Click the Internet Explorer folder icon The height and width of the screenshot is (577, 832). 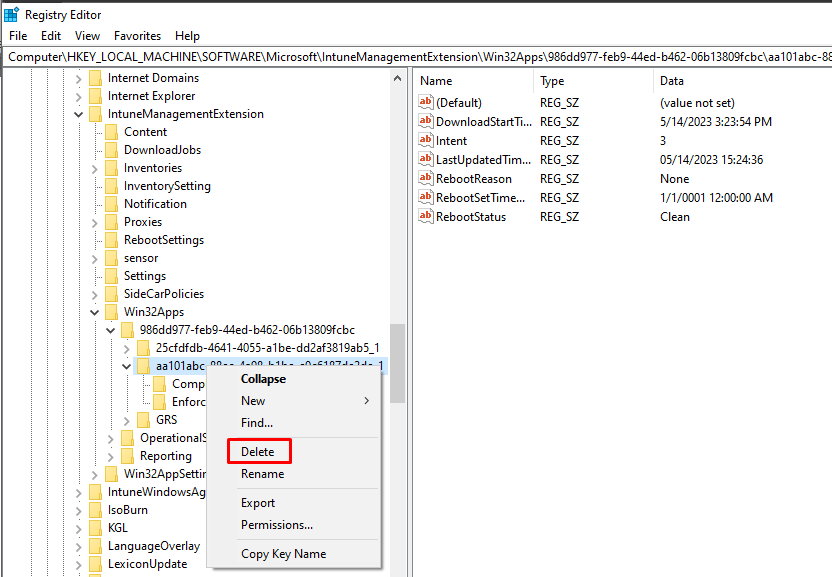[96, 96]
